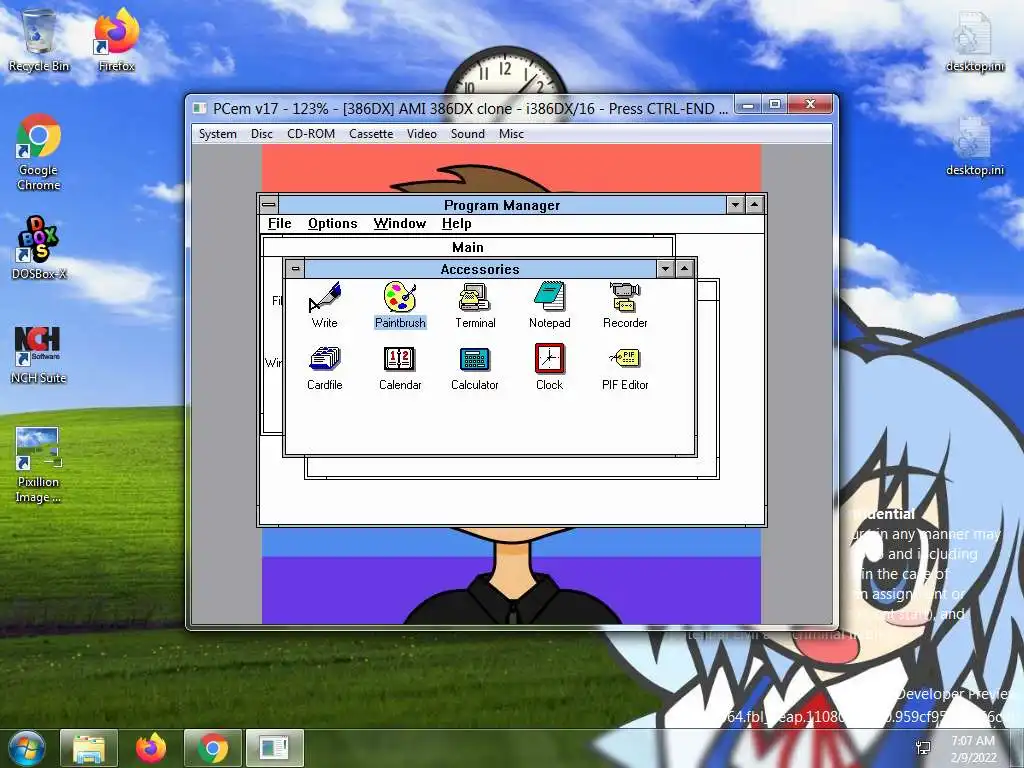The height and width of the screenshot is (768, 1024).
Task: Open Program Manager control-menu box
Action: (268, 205)
